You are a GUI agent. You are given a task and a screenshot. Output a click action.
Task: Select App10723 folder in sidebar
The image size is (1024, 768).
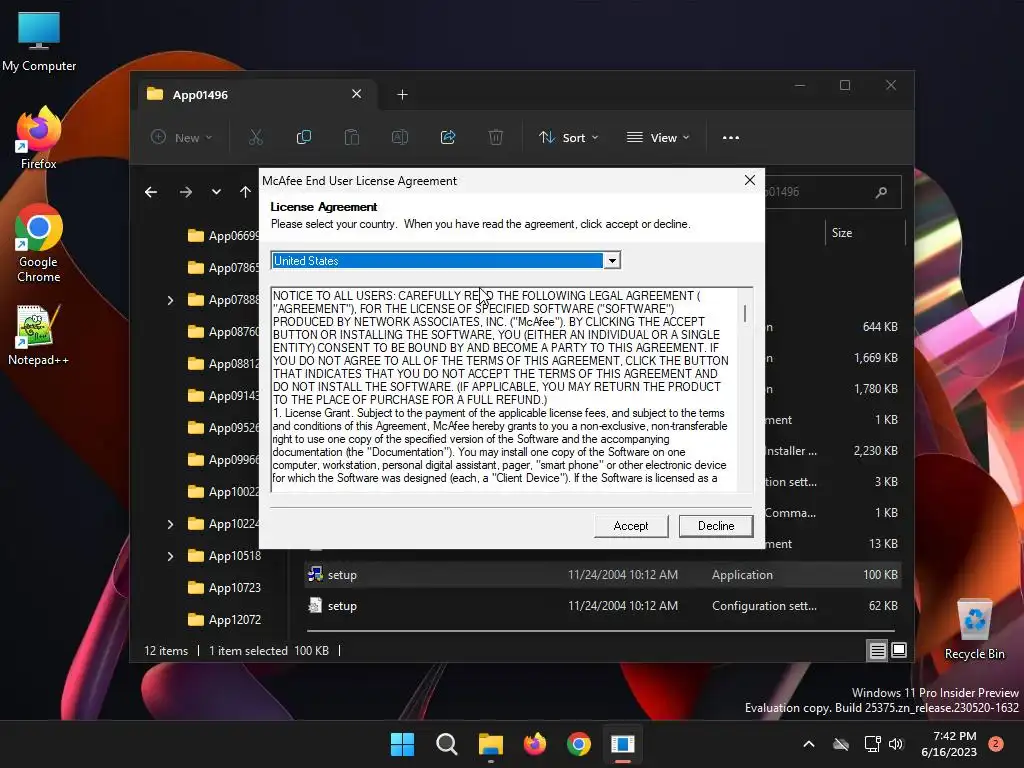pos(224,588)
